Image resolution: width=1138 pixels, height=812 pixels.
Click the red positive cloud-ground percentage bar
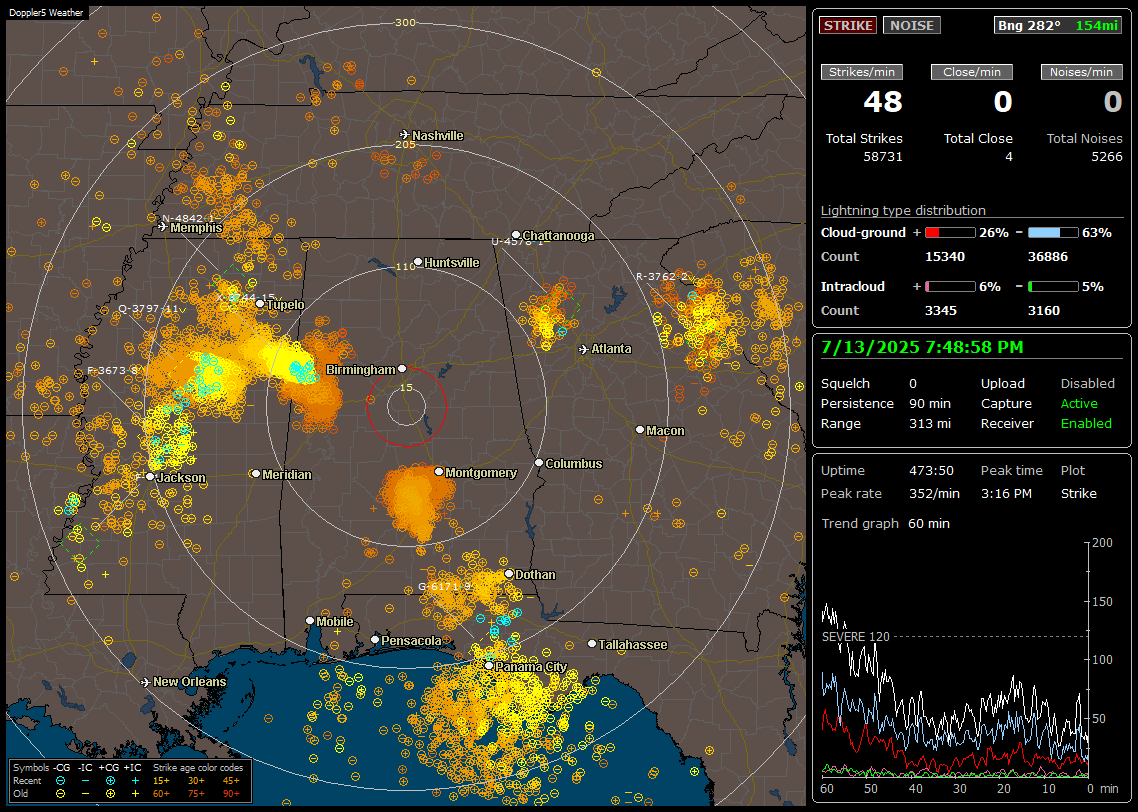[x=950, y=233]
